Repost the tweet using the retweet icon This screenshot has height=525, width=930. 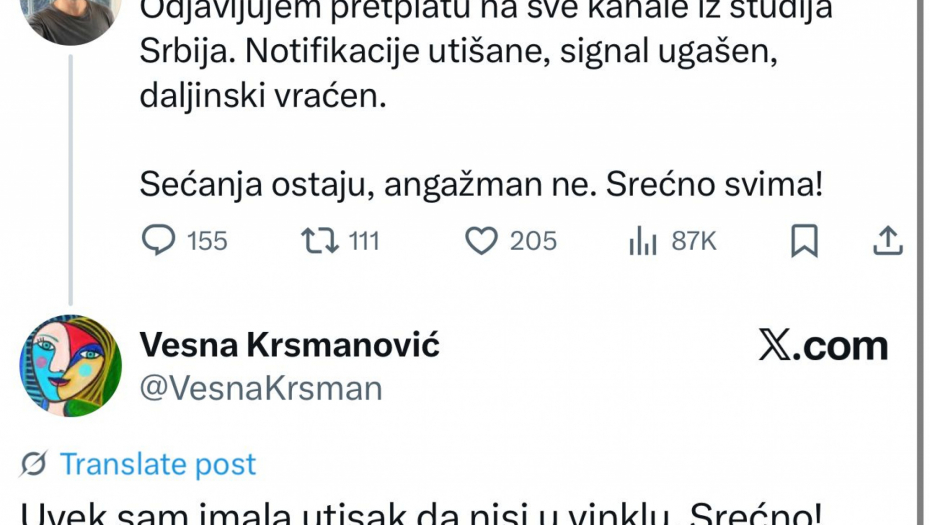[320, 240]
